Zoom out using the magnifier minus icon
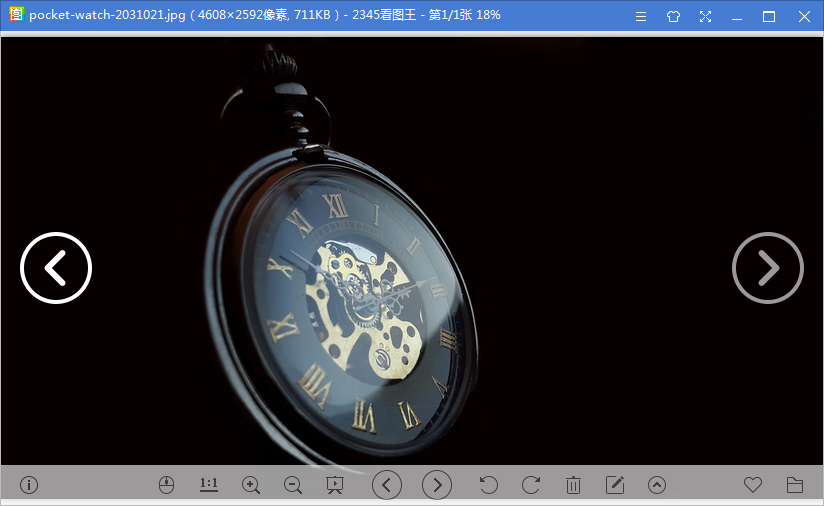Viewport: 824px width, 506px height. pyautogui.click(x=293, y=485)
